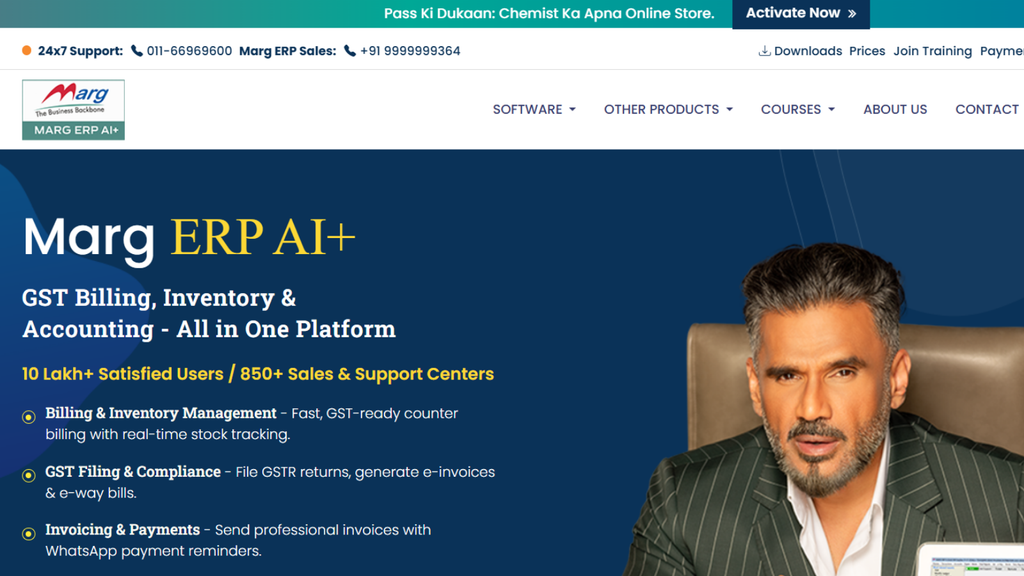Open the CONTACT menu item
This screenshot has height=576, width=1024.
[988, 109]
